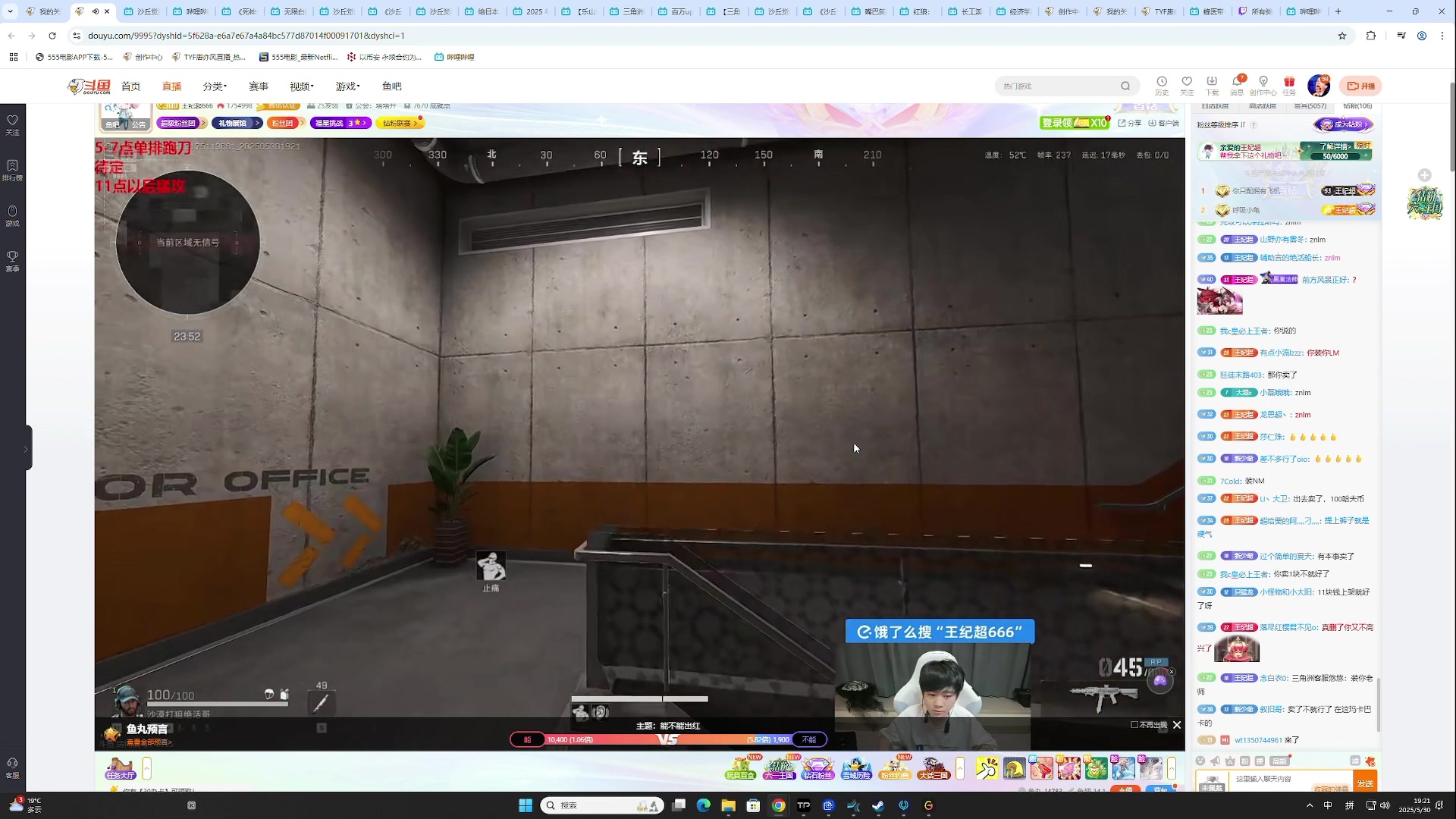Click the page vertical scrollbar
Image resolution: width=1456 pixels, height=819 pixels.
coord(1451,125)
